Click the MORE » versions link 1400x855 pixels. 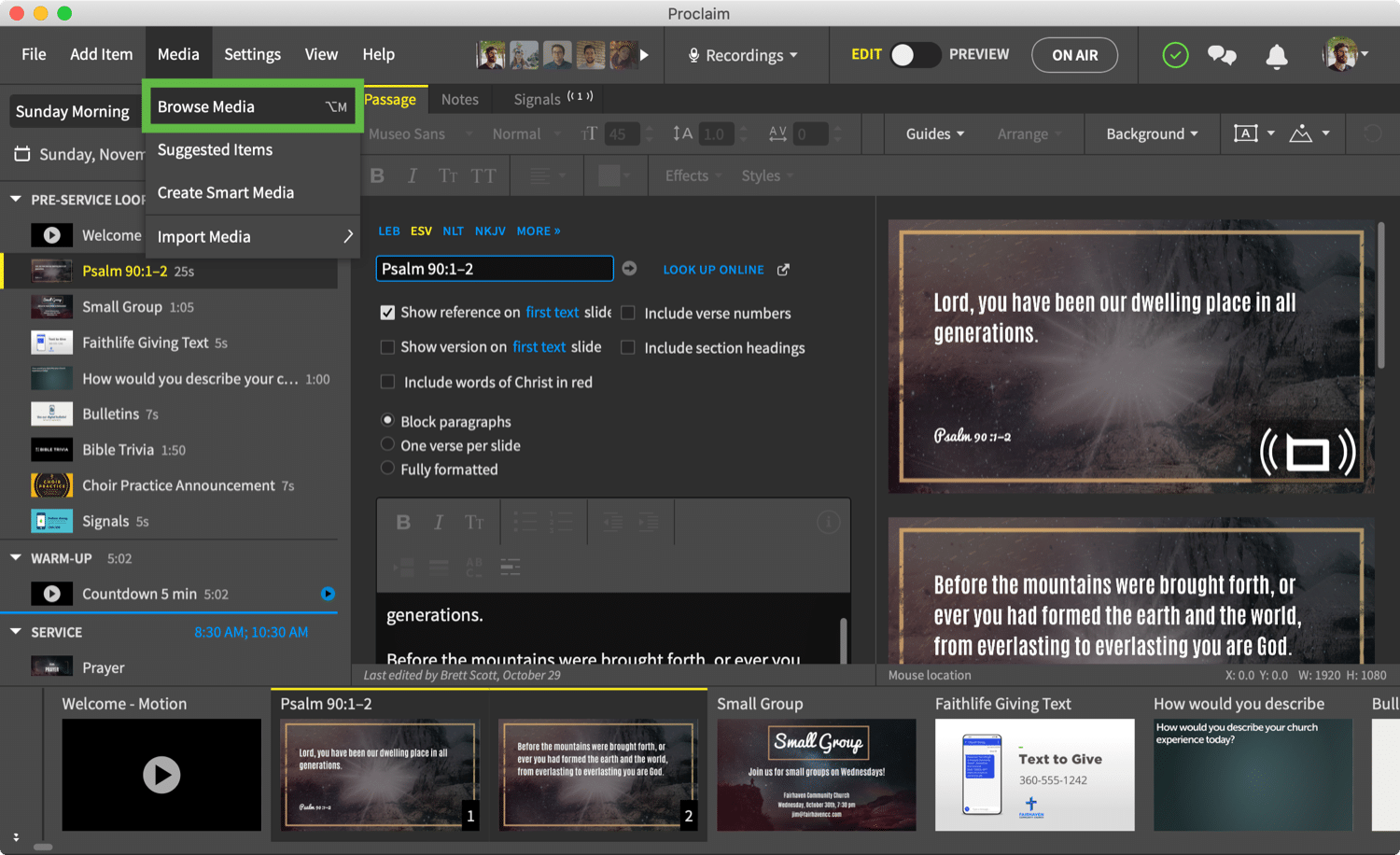point(539,231)
